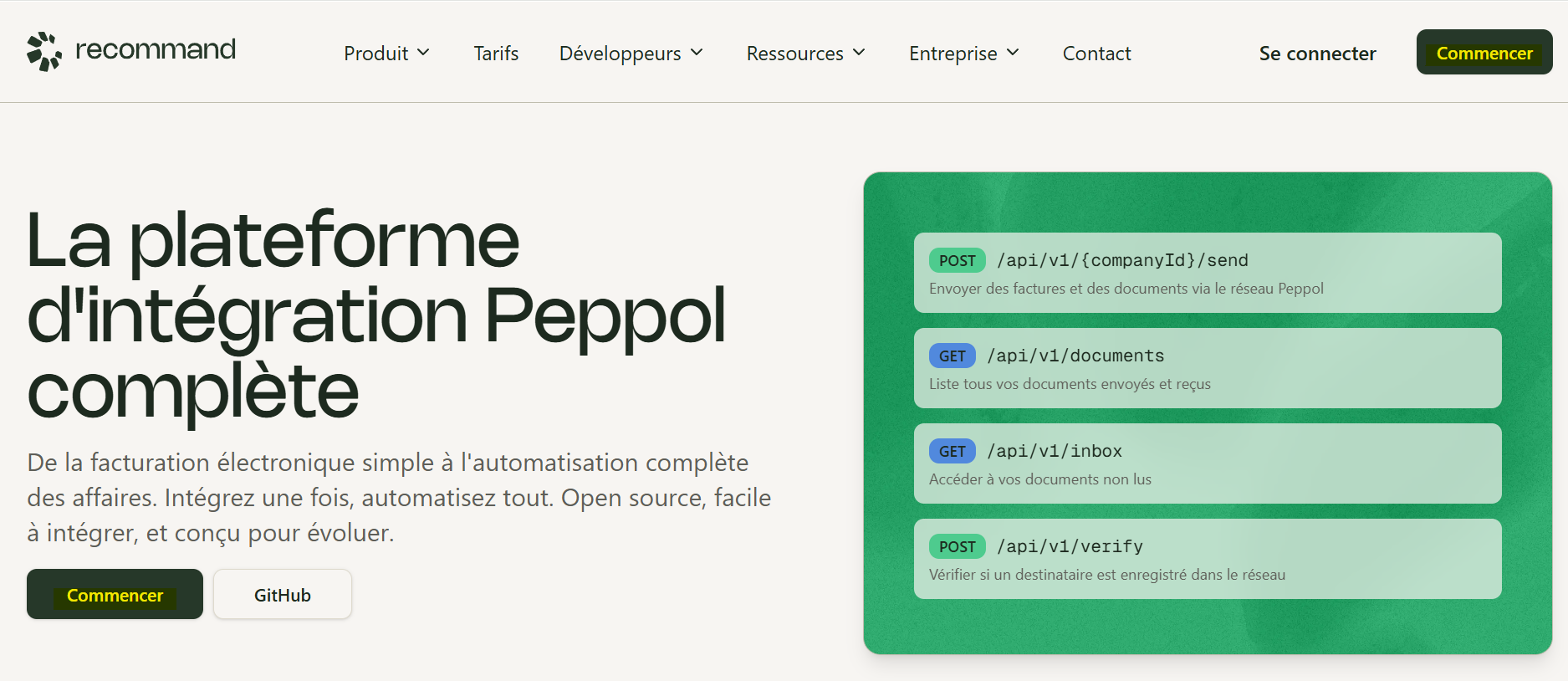Go to the Contact page
The image size is (1568, 681).
[1096, 54]
